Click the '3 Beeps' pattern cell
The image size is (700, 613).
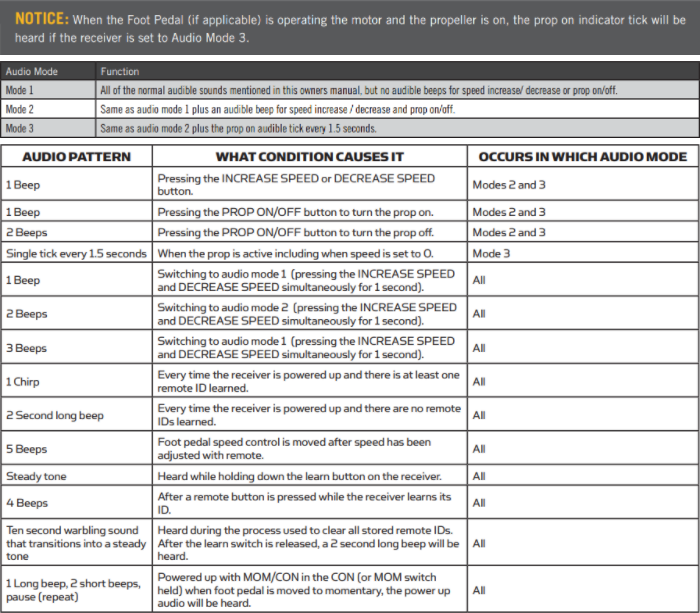(26, 348)
